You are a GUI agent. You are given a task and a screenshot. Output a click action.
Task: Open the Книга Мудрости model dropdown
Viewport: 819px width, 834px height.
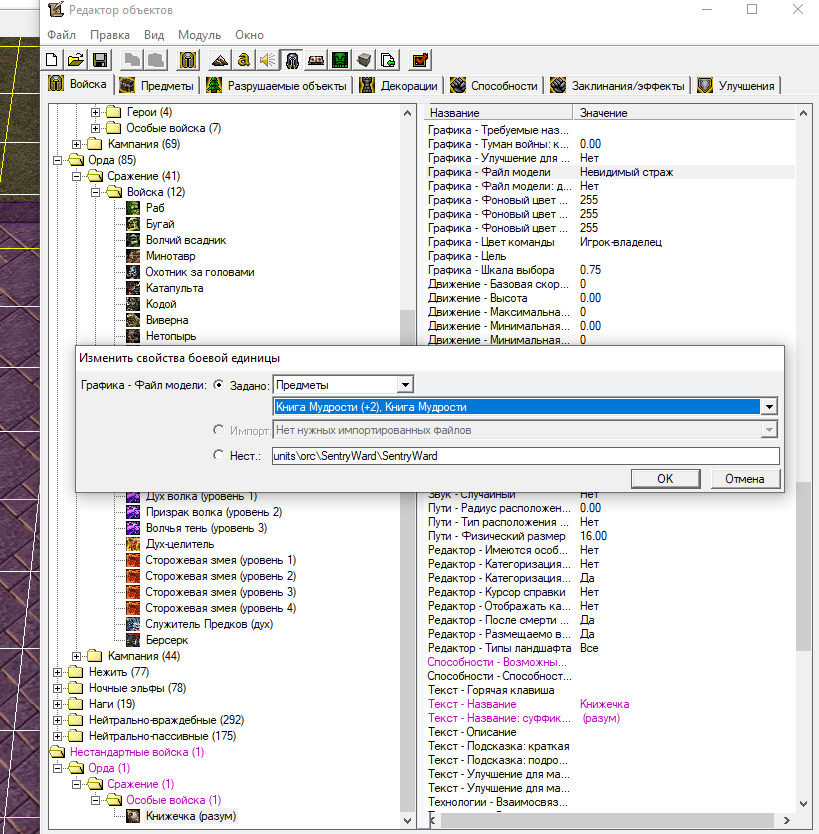[x=769, y=407]
